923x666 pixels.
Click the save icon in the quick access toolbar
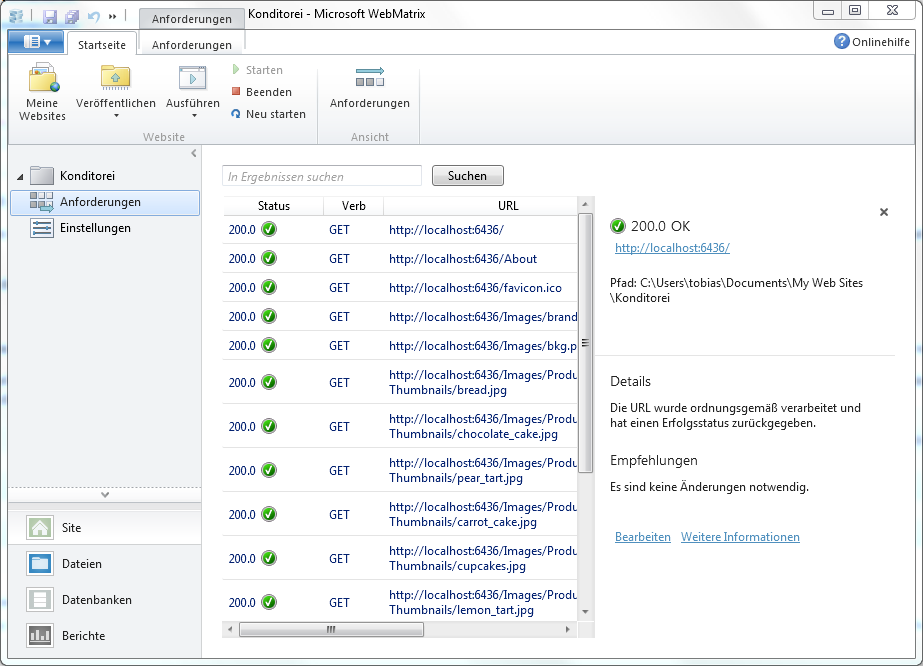click(x=50, y=16)
